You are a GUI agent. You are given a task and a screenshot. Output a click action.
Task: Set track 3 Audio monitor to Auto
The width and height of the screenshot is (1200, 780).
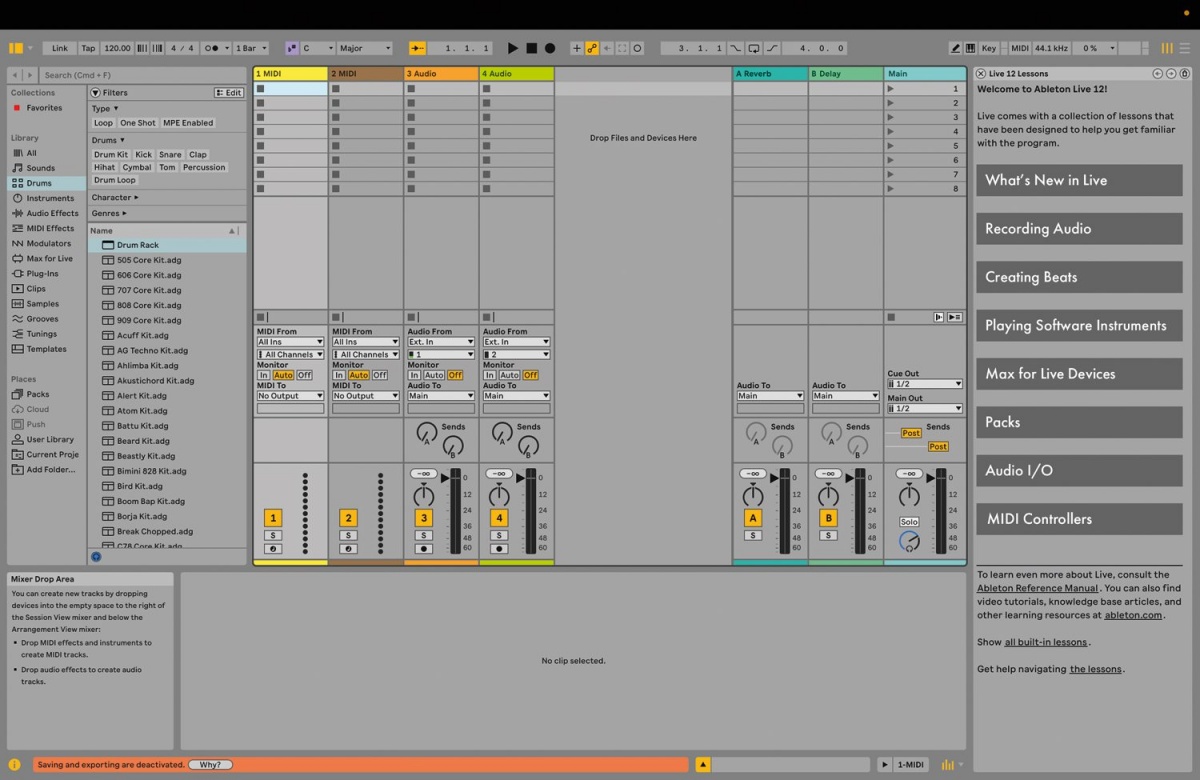[x=434, y=375]
